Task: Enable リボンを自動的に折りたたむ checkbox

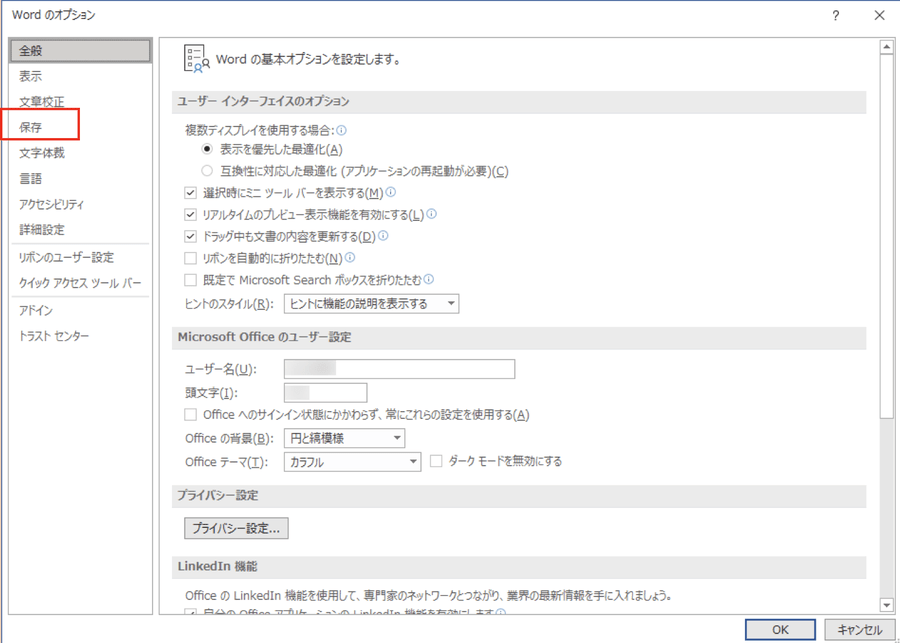Action: pos(191,258)
